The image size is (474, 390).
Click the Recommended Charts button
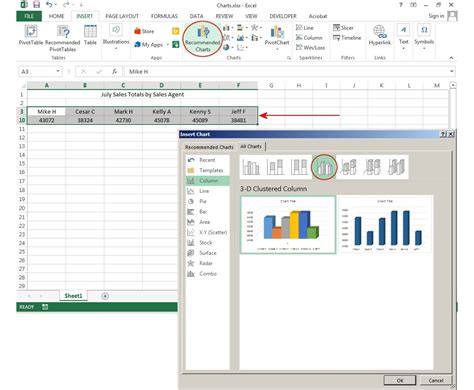[203, 39]
